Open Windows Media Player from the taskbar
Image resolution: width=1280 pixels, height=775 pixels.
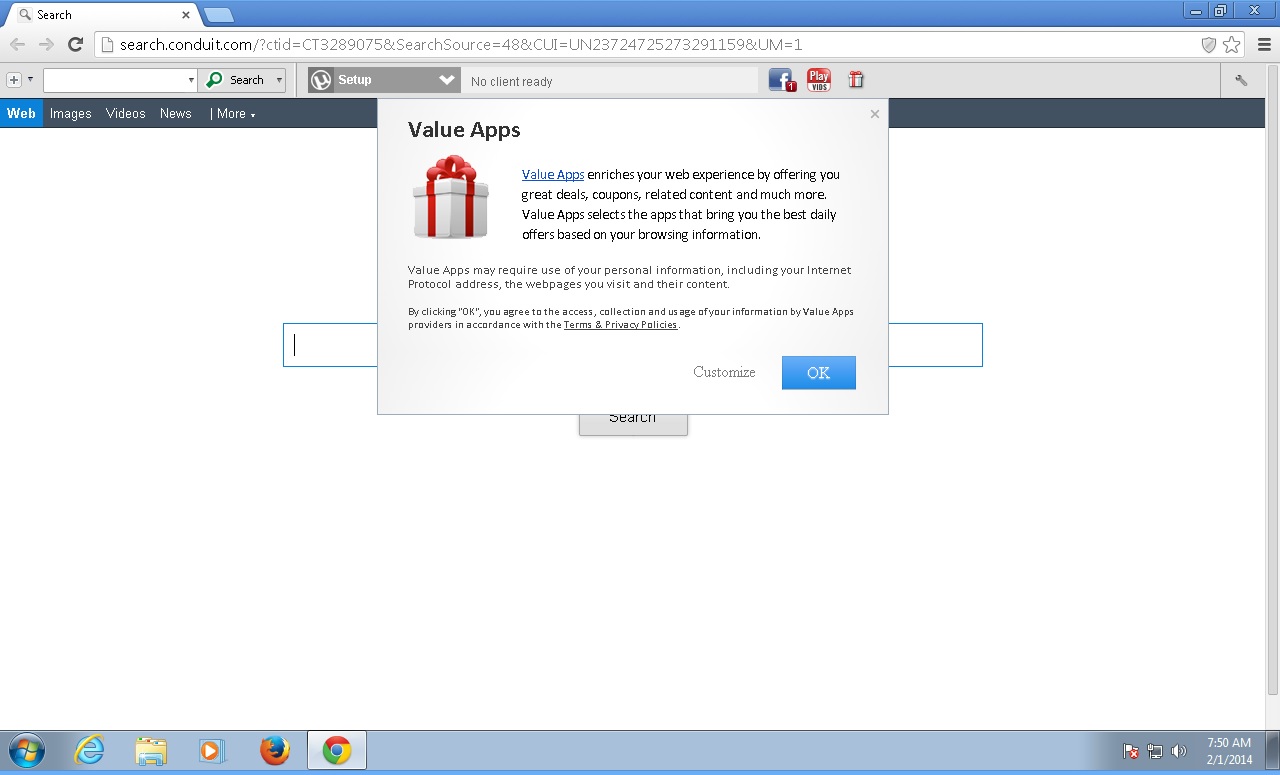pos(212,750)
